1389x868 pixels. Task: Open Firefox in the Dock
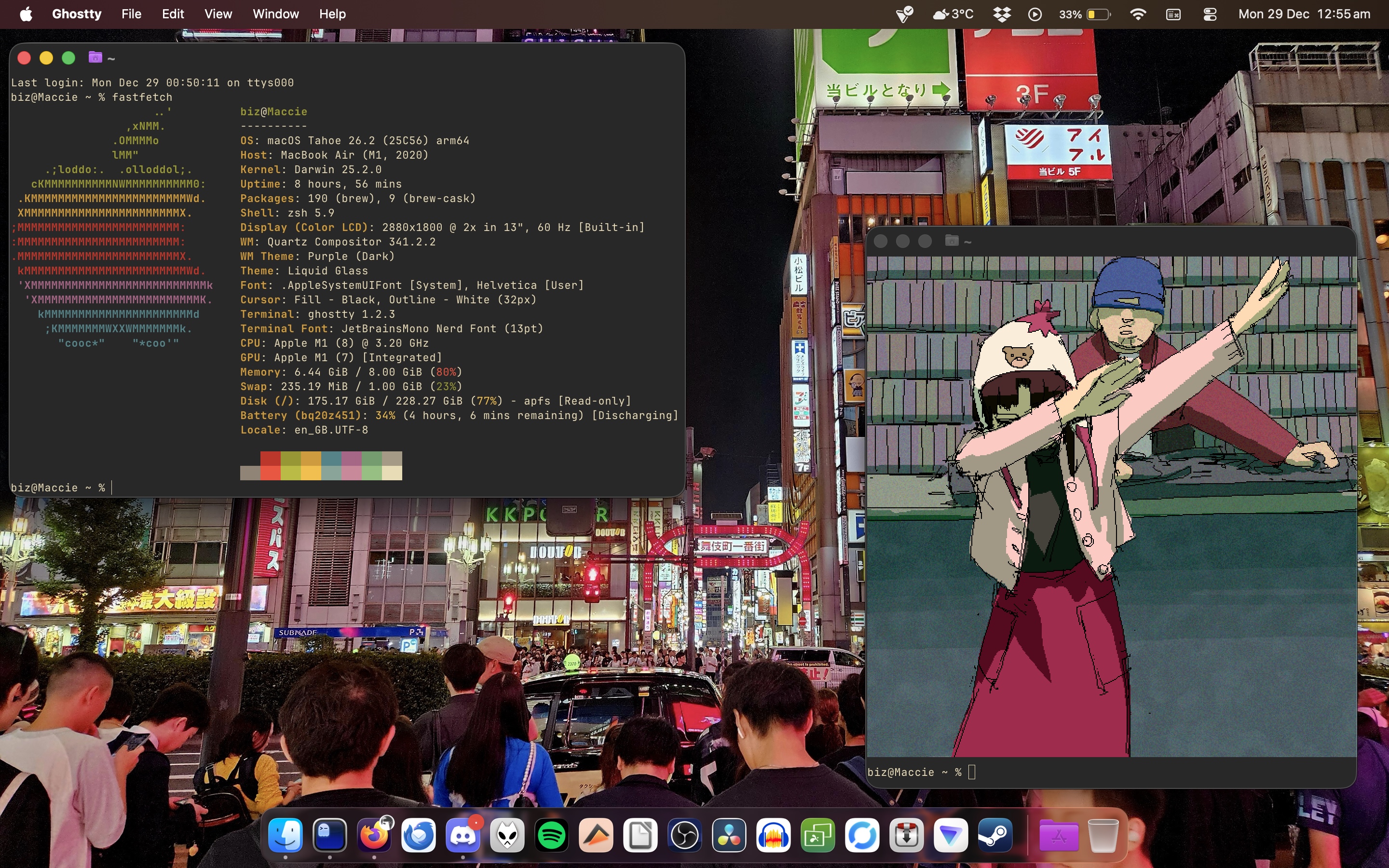(x=374, y=835)
